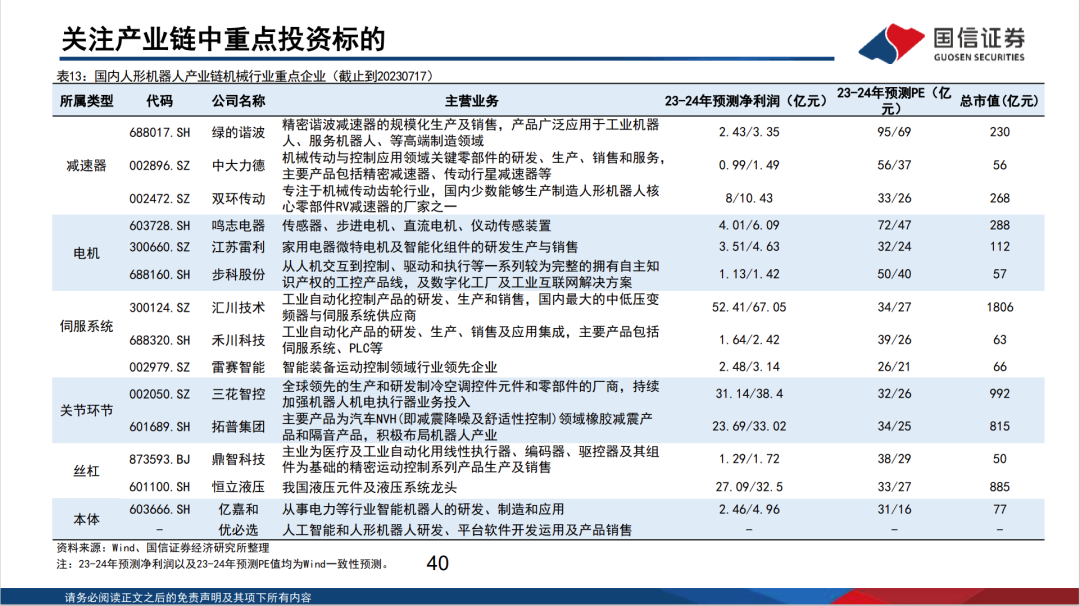This screenshot has width=1080, height=606.
Task: Select company name 绿的谐波
Action: click(238, 132)
